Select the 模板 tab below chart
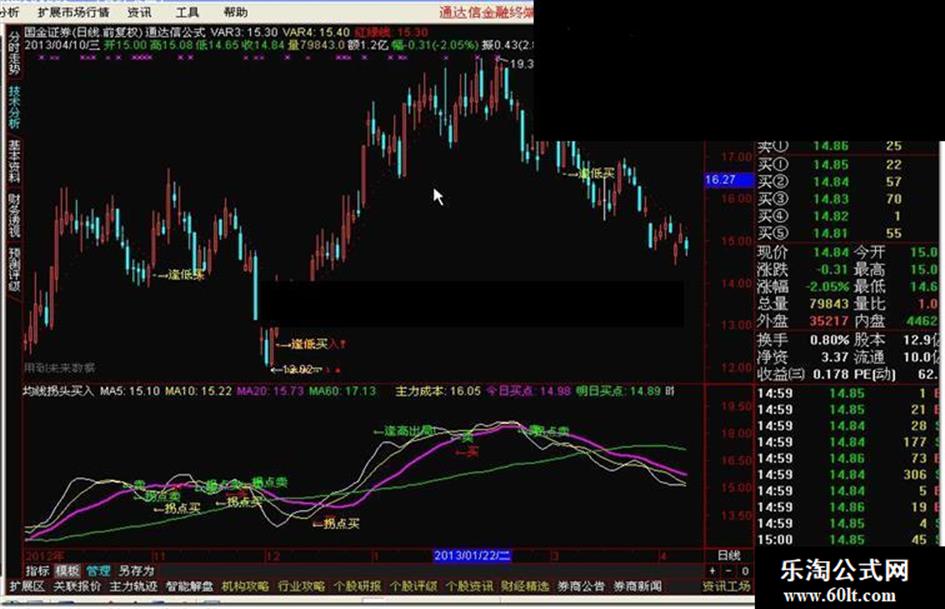The width and height of the screenshot is (945, 609). pos(67,570)
